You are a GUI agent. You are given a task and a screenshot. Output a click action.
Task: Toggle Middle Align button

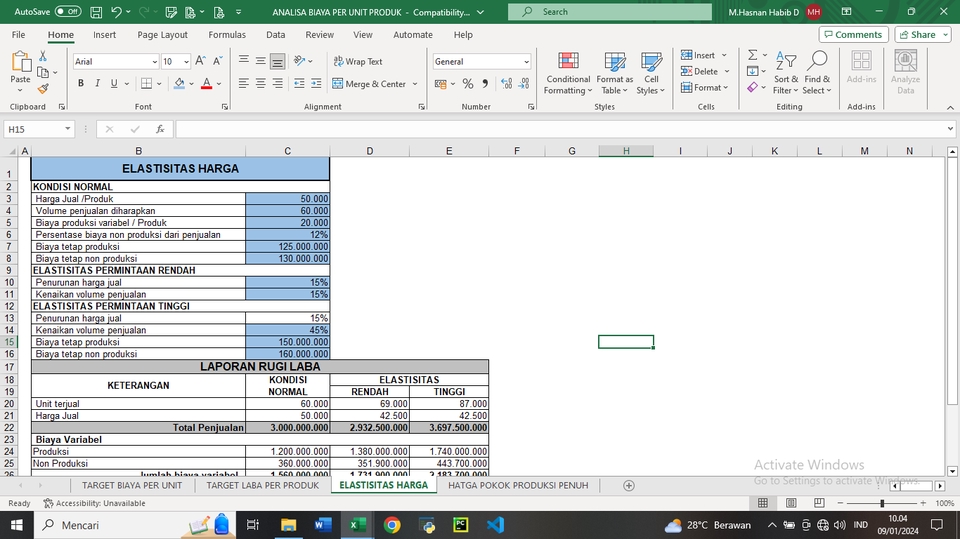coord(260,61)
